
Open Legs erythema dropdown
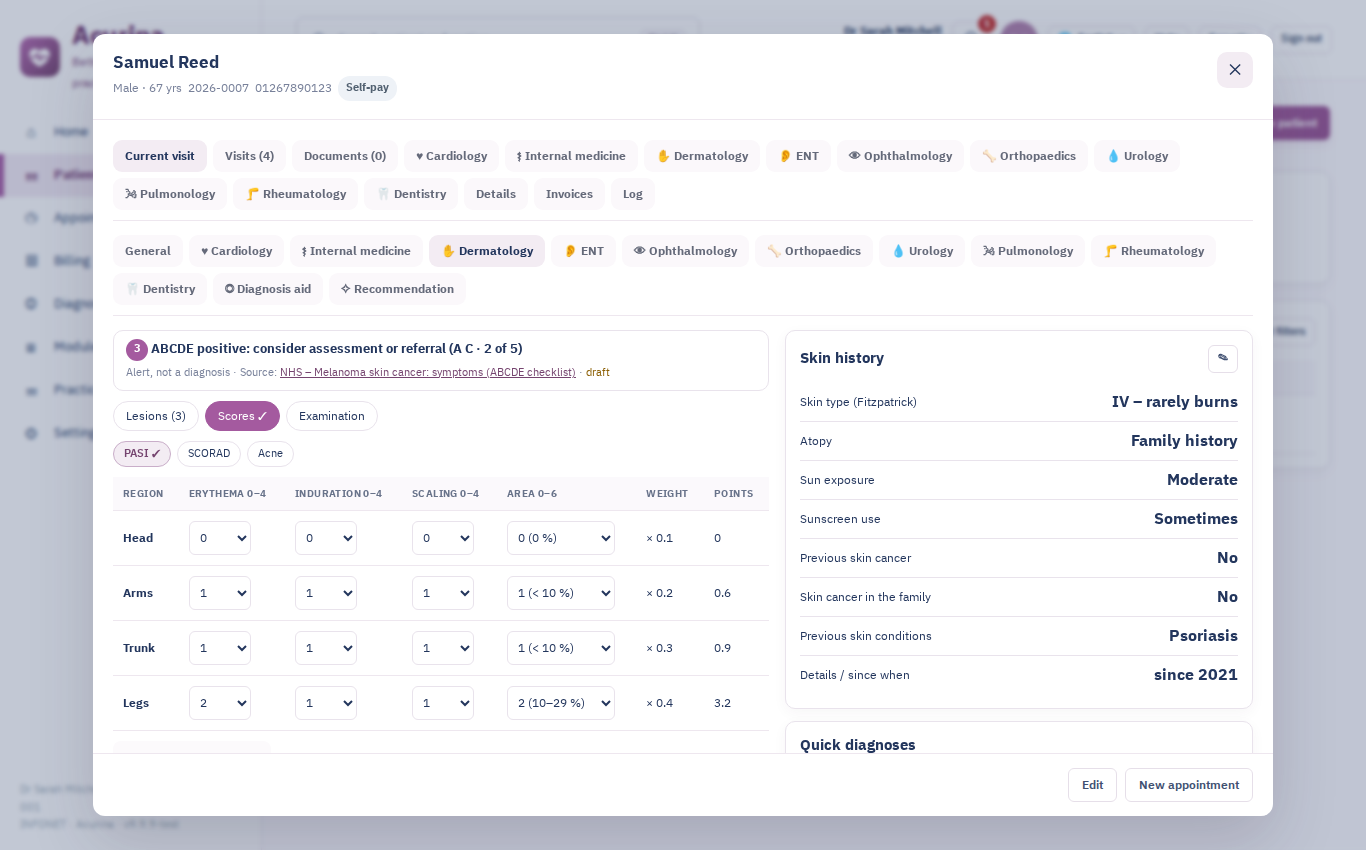(220, 703)
